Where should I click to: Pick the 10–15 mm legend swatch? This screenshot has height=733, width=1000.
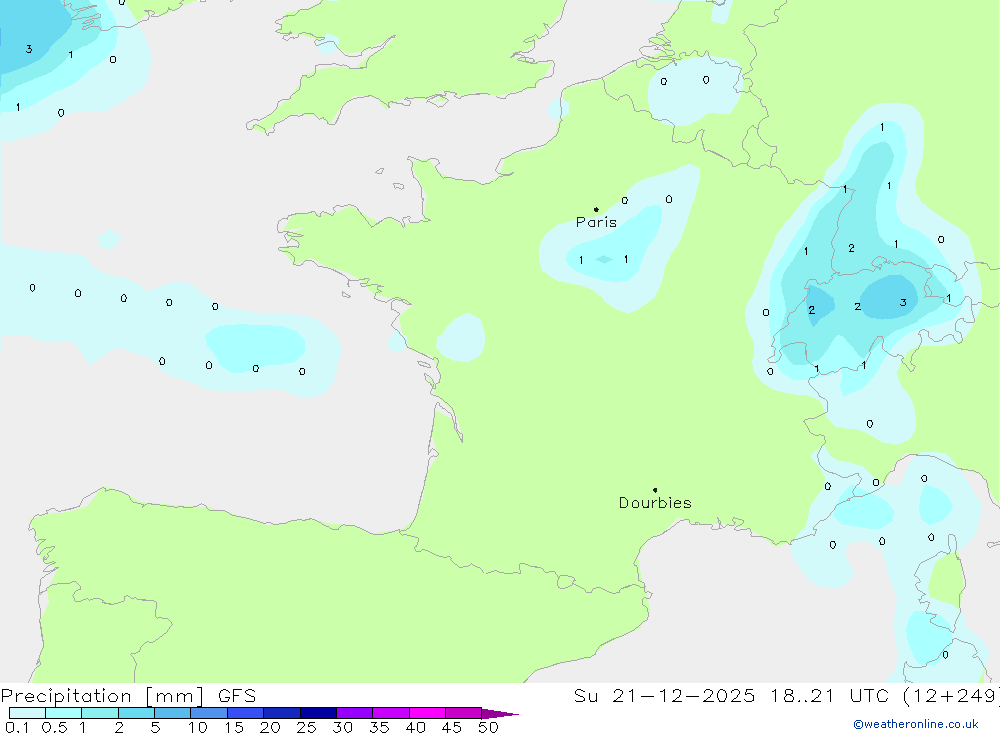209,713
